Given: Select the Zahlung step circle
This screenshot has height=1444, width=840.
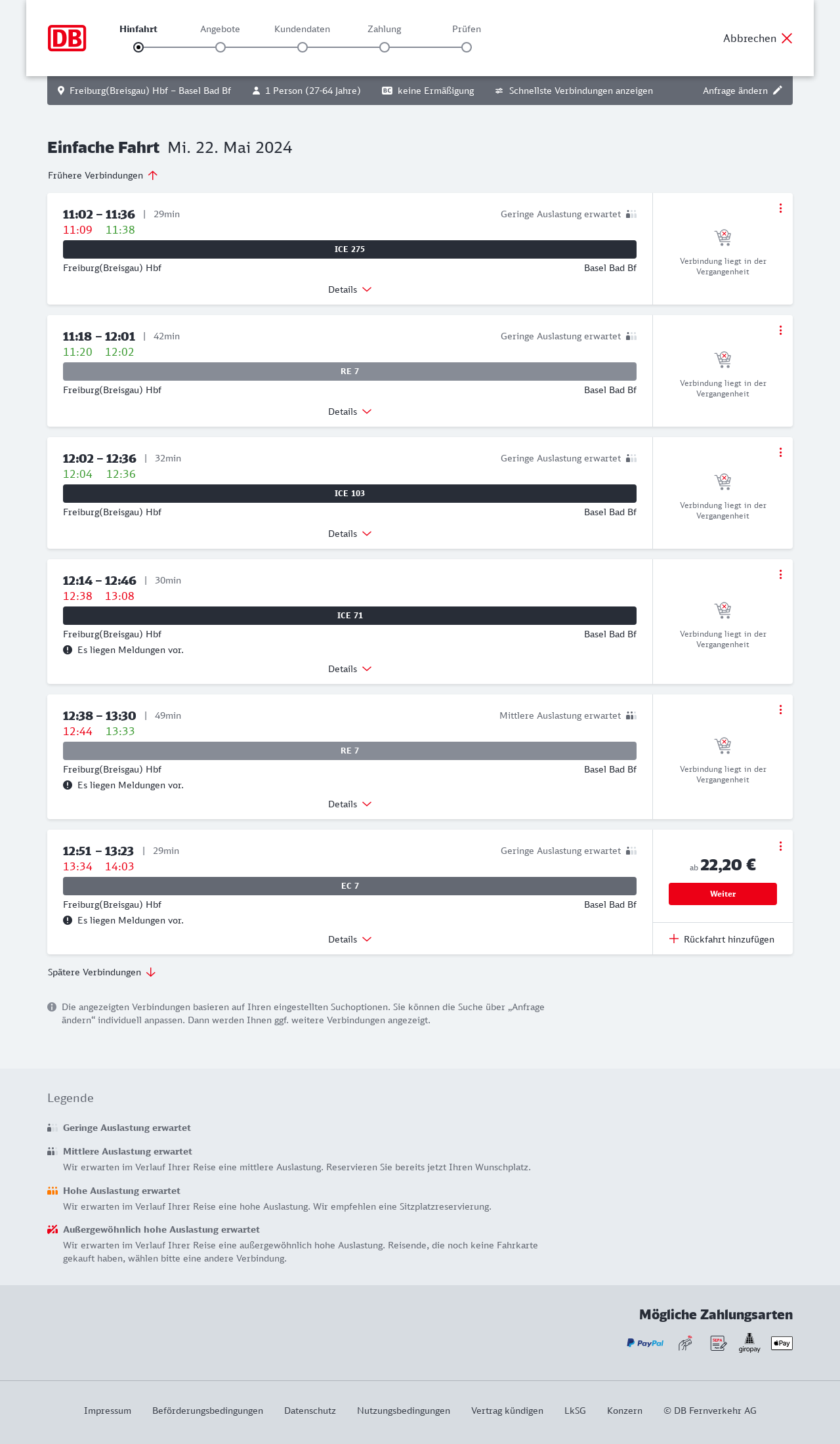Looking at the screenshot, I should coord(385,47).
